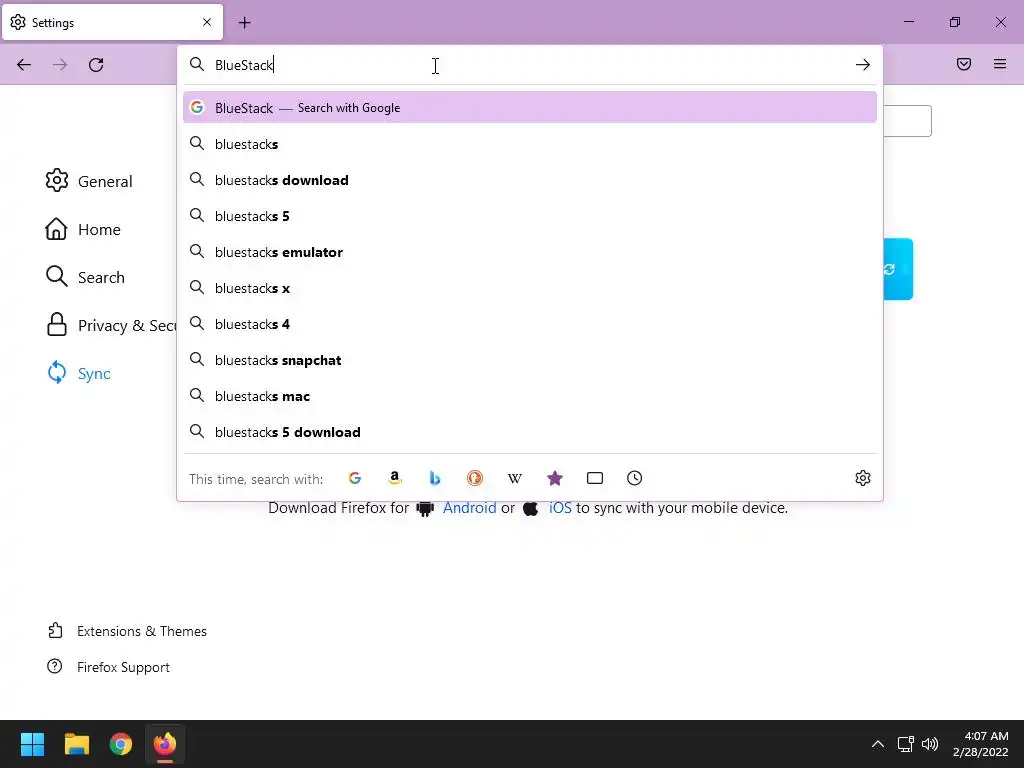The width and height of the screenshot is (1024, 768).
Task: Reload the page with the refresh button
Action: tap(96, 65)
